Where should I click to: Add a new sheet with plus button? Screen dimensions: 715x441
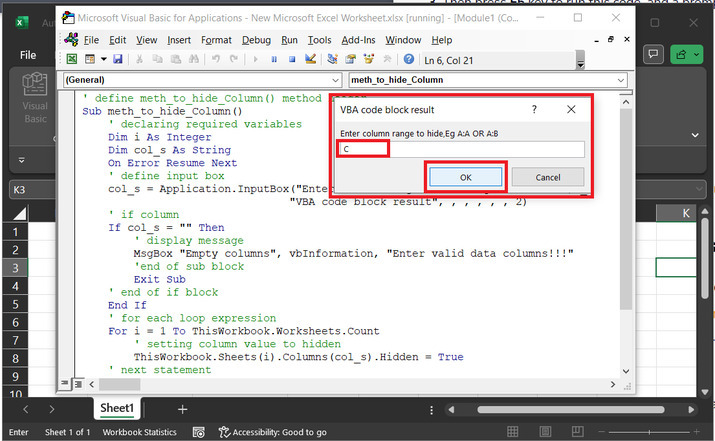click(x=182, y=410)
